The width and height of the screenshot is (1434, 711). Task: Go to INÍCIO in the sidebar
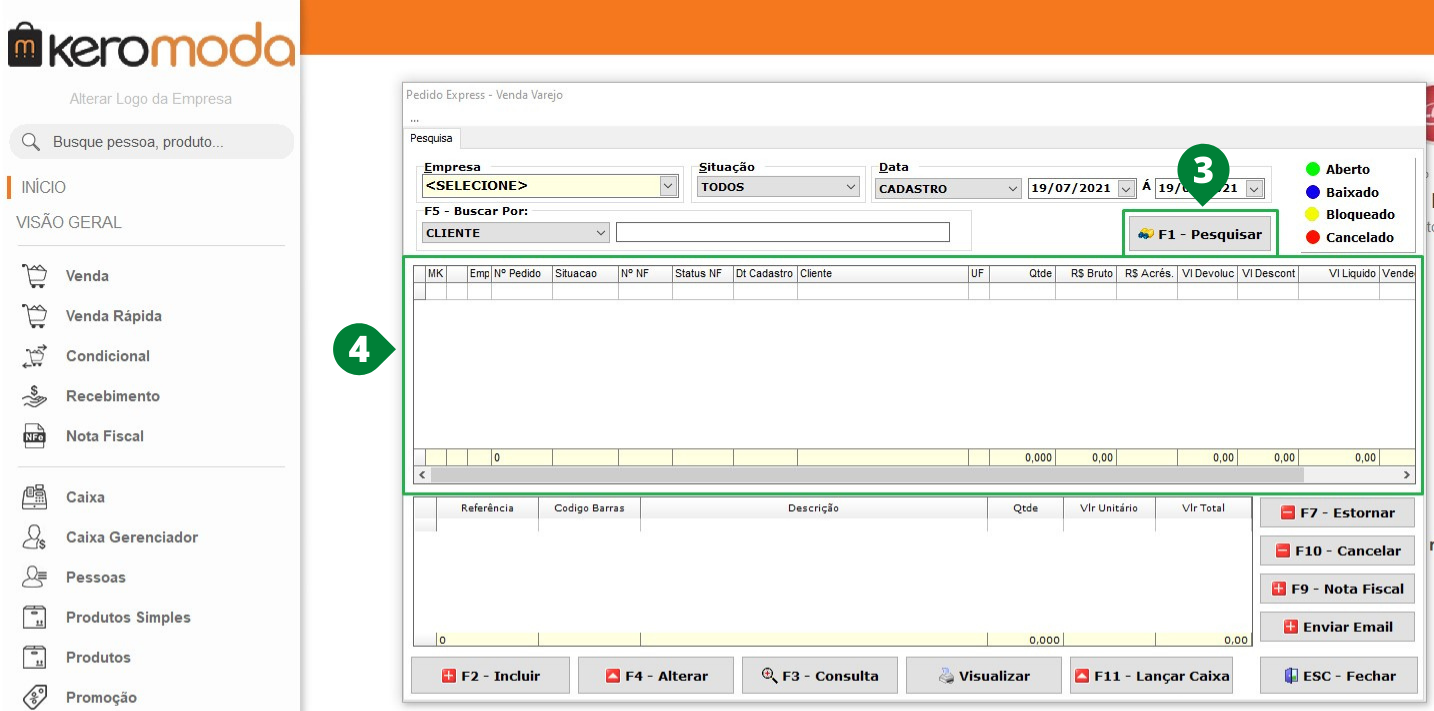44,187
